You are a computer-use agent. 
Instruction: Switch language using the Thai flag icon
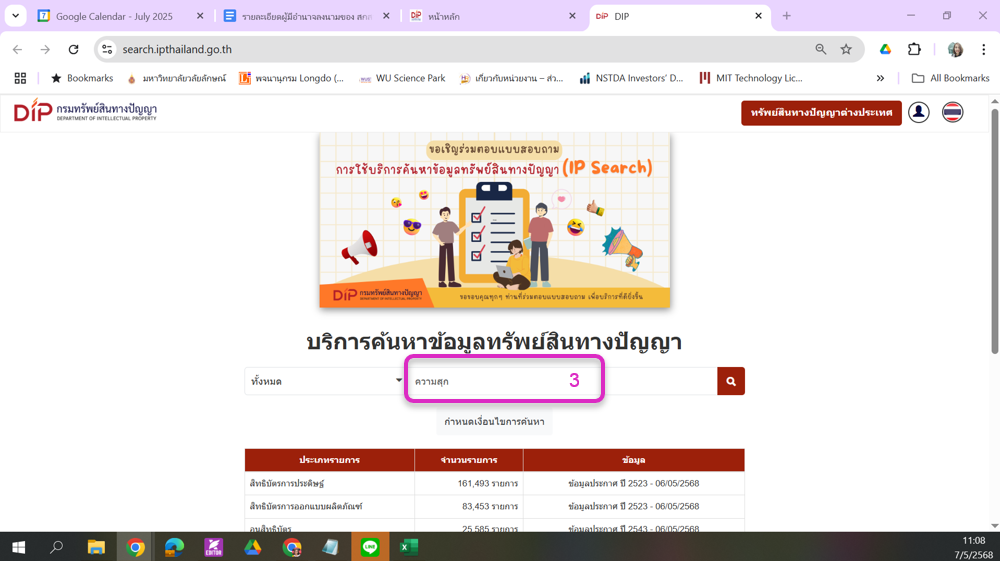click(952, 113)
